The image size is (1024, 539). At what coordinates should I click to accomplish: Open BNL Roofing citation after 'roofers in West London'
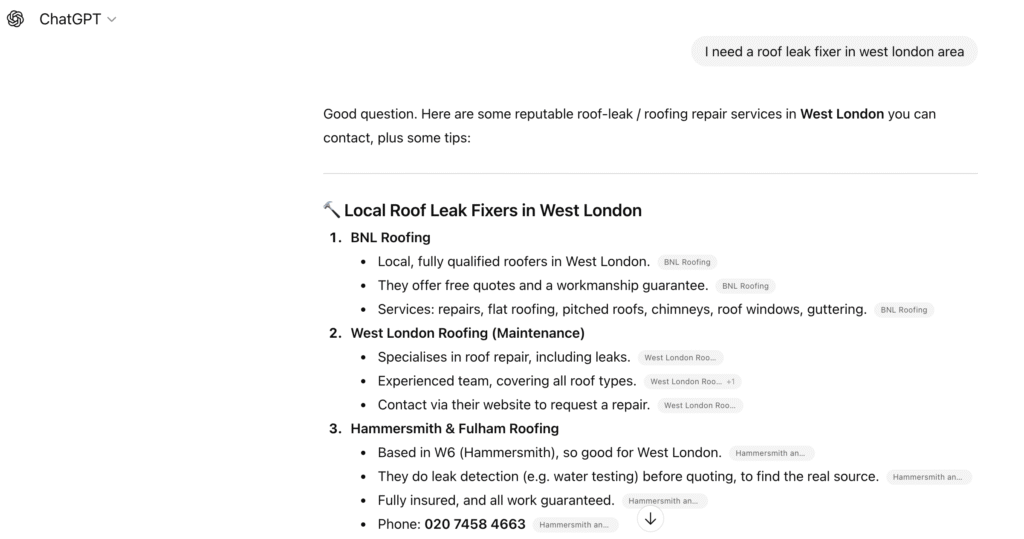[x=687, y=262]
